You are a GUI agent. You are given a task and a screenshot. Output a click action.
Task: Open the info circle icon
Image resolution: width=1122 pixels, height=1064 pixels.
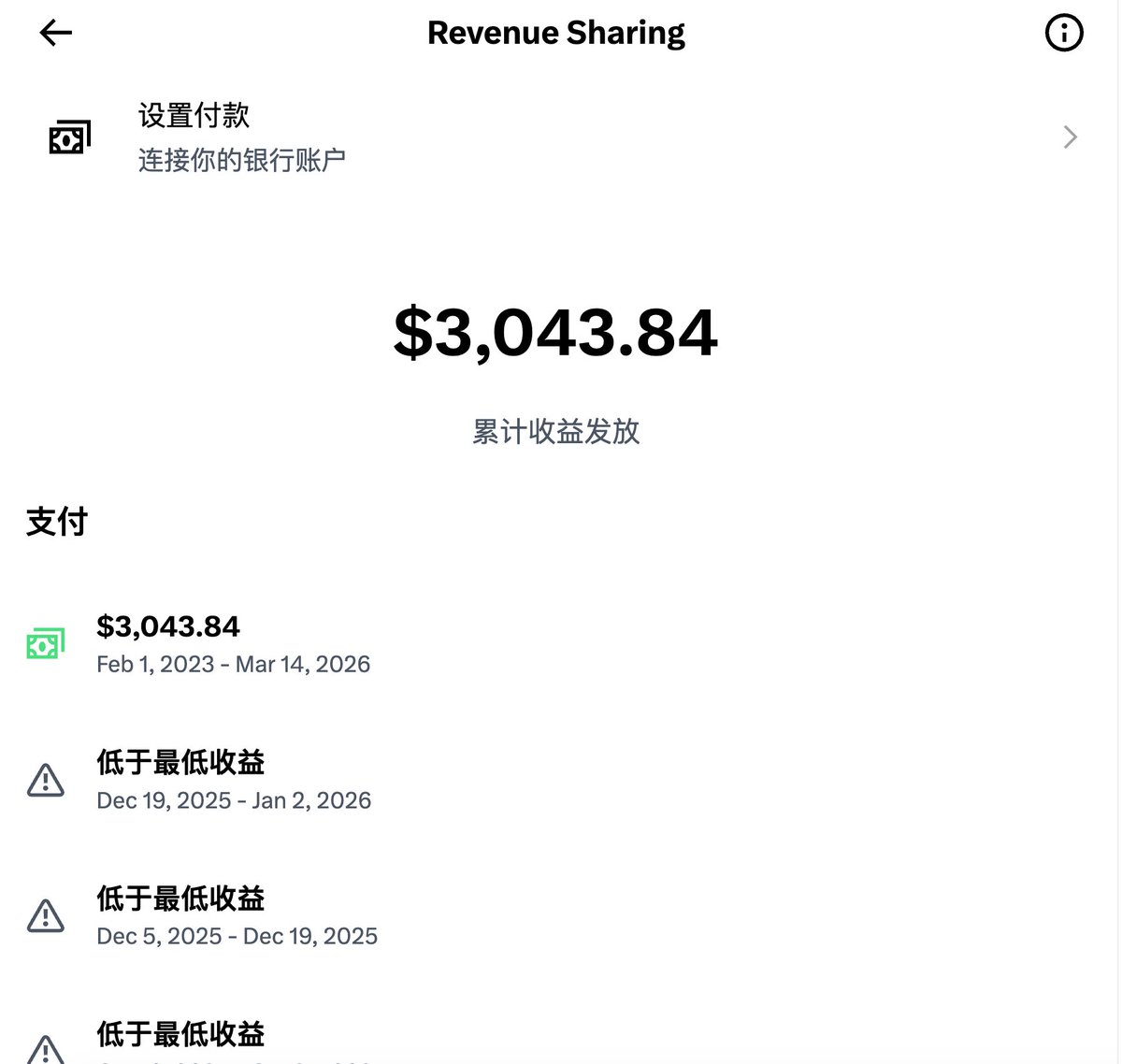click(1063, 33)
